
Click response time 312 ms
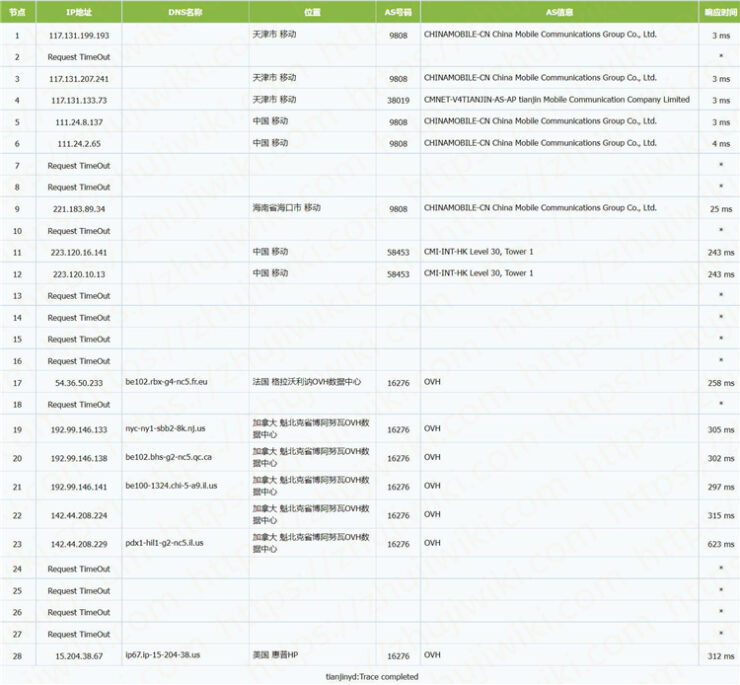coord(721,656)
